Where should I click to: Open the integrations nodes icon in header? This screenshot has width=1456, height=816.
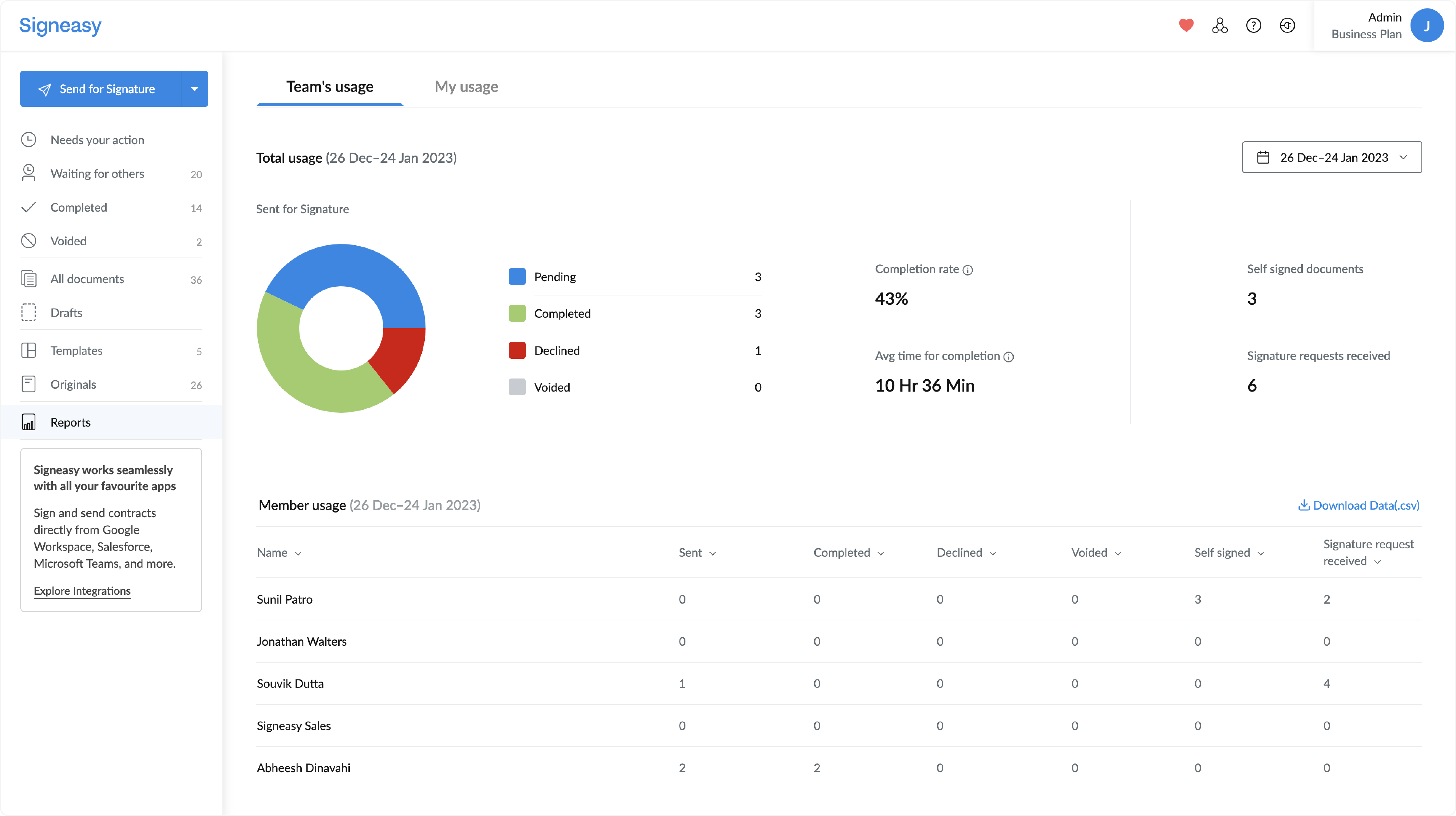tap(1220, 25)
